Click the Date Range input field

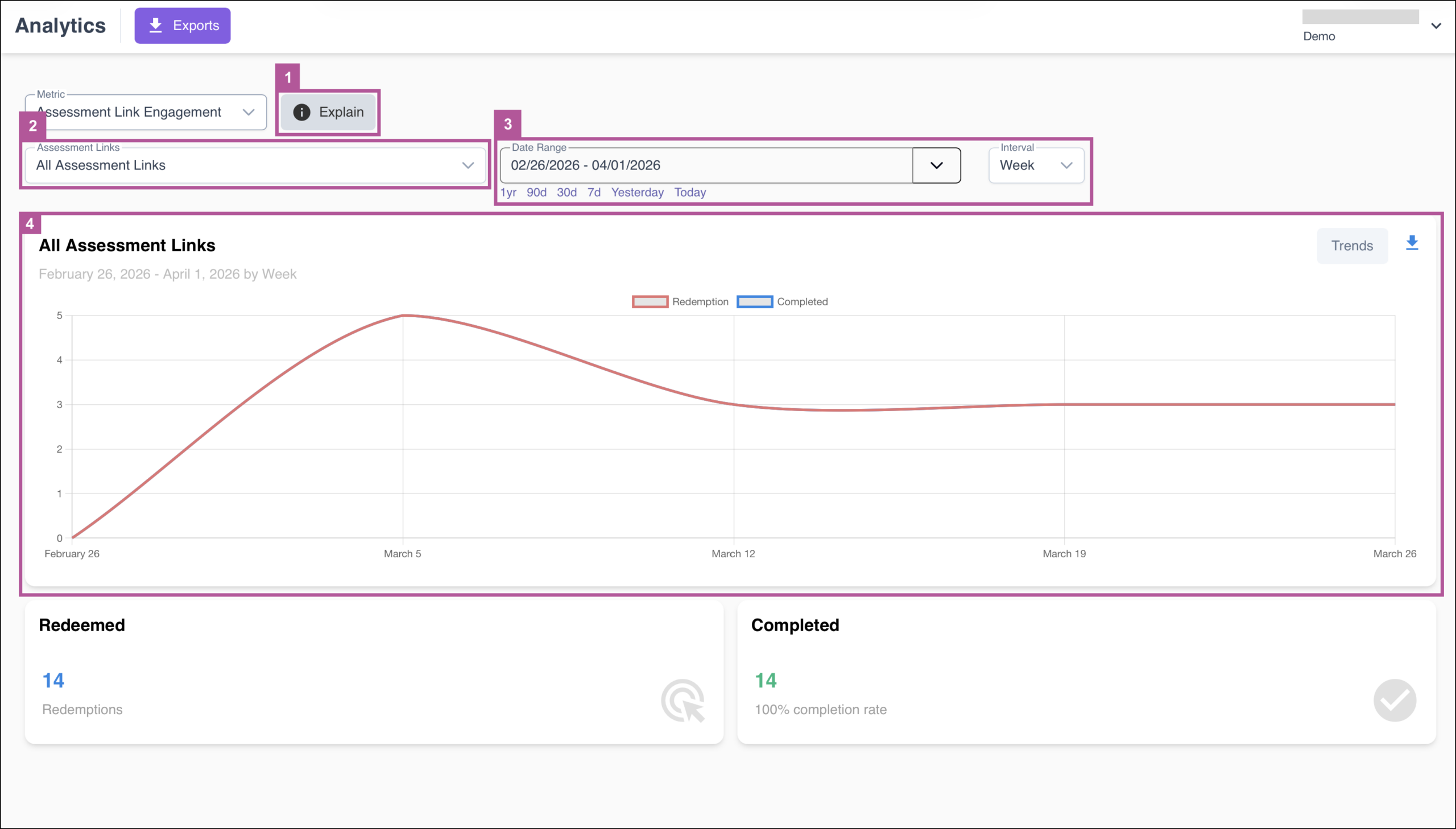(x=706, y=165)
